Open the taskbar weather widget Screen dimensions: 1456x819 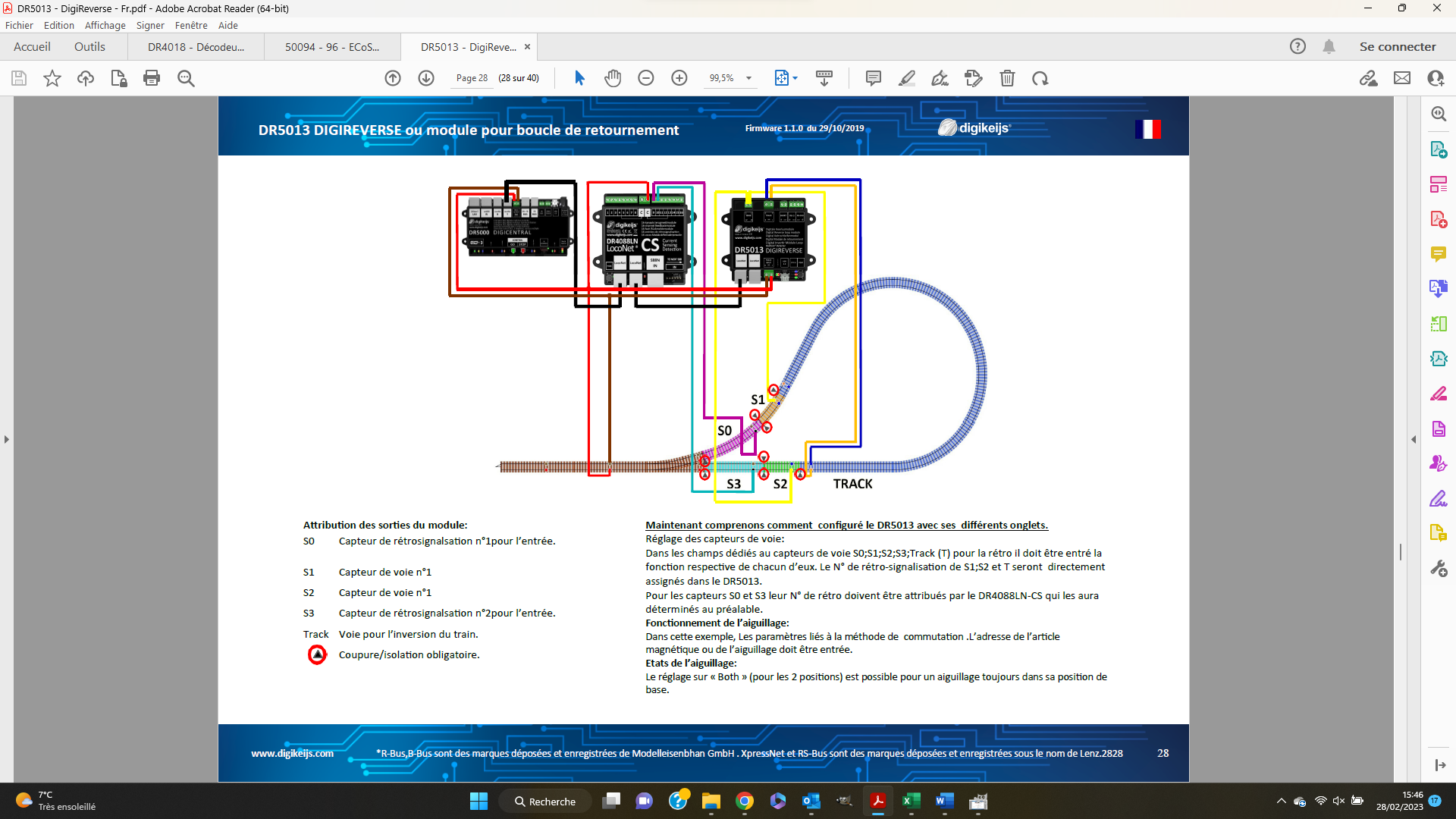tap(55, 802)
